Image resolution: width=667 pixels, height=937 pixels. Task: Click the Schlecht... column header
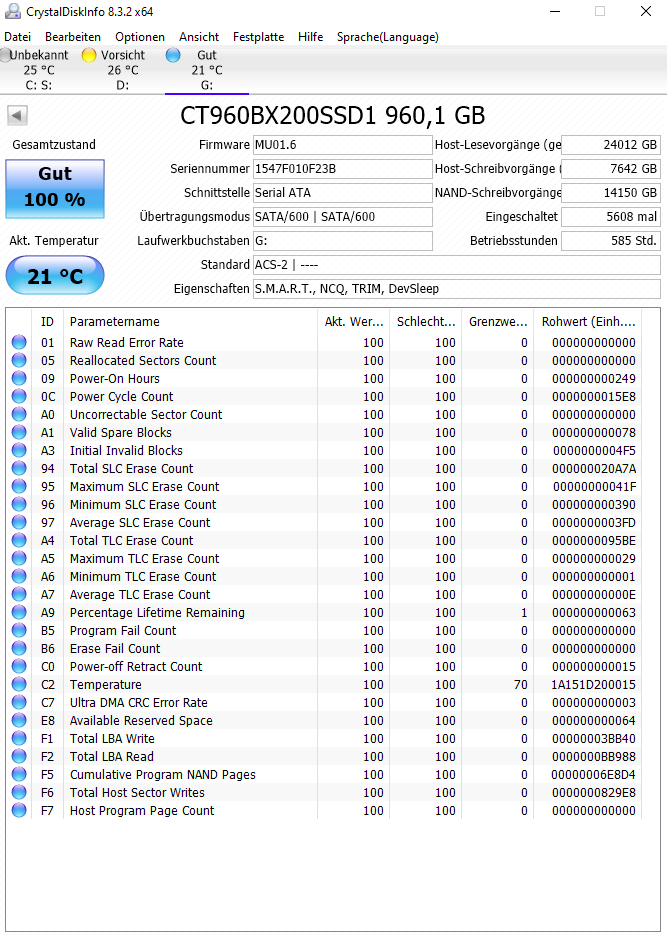tap(426, 321)
